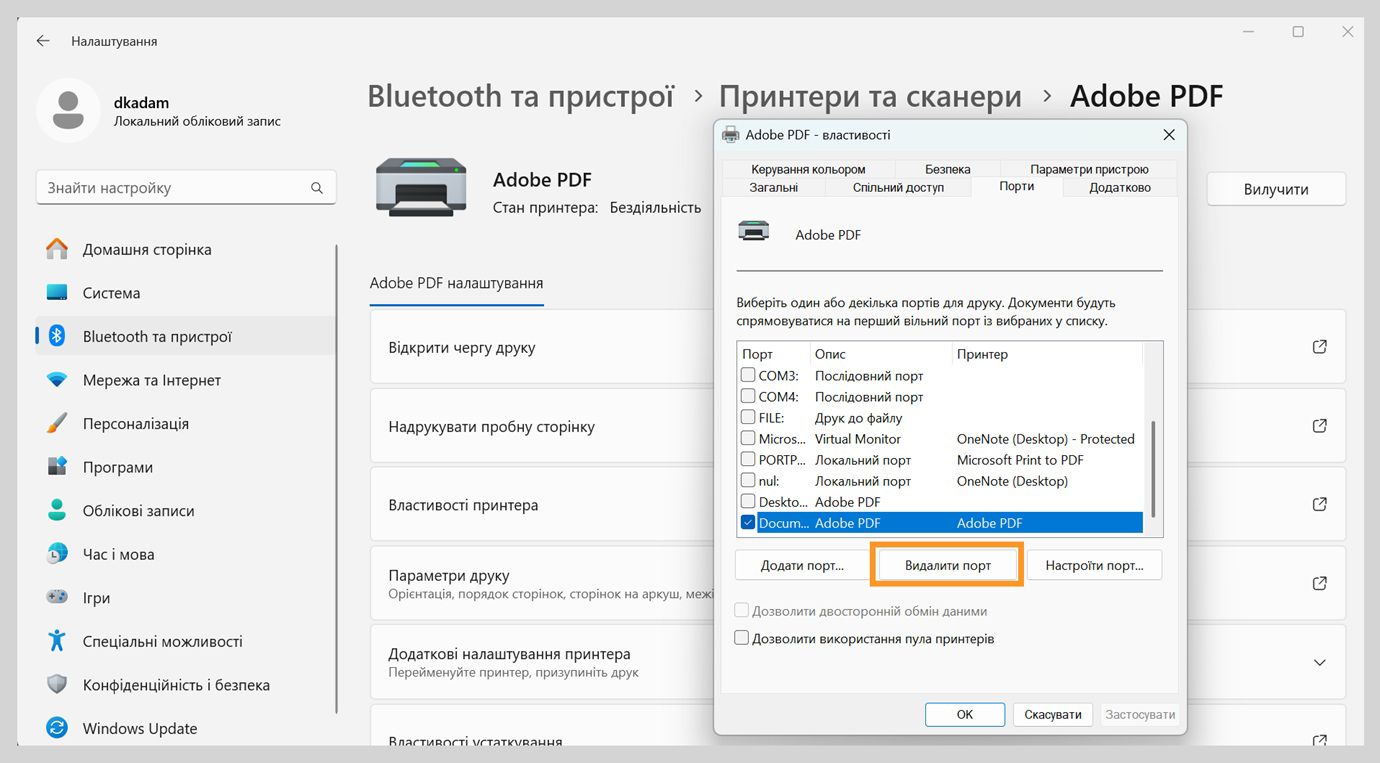Open the Спільний доступ tab
Image resolution: width=1380 pixels, height=763 pixels.
point(898,186)
